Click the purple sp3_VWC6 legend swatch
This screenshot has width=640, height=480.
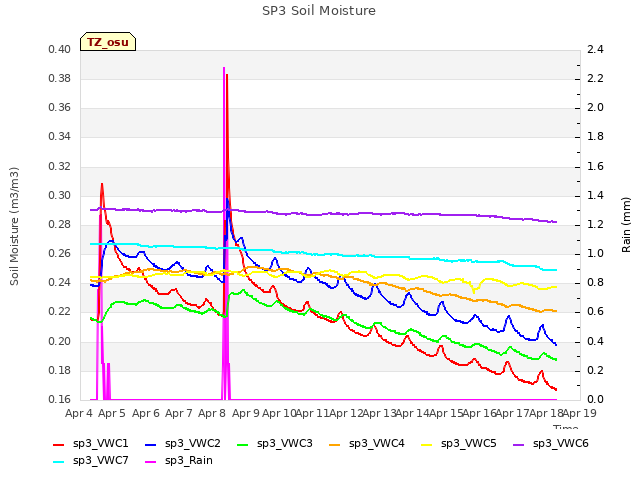click(x=519, y=444)
